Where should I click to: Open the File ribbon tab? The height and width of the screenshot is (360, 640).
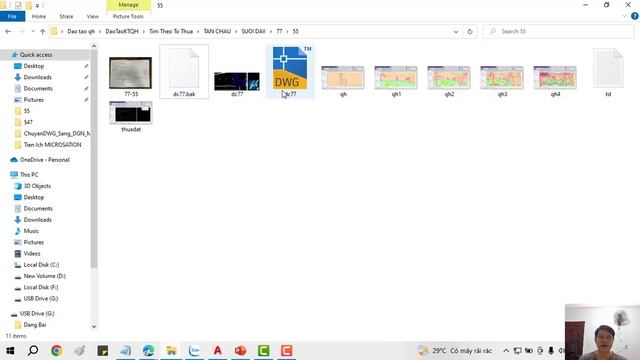click(x=12, y=16)
